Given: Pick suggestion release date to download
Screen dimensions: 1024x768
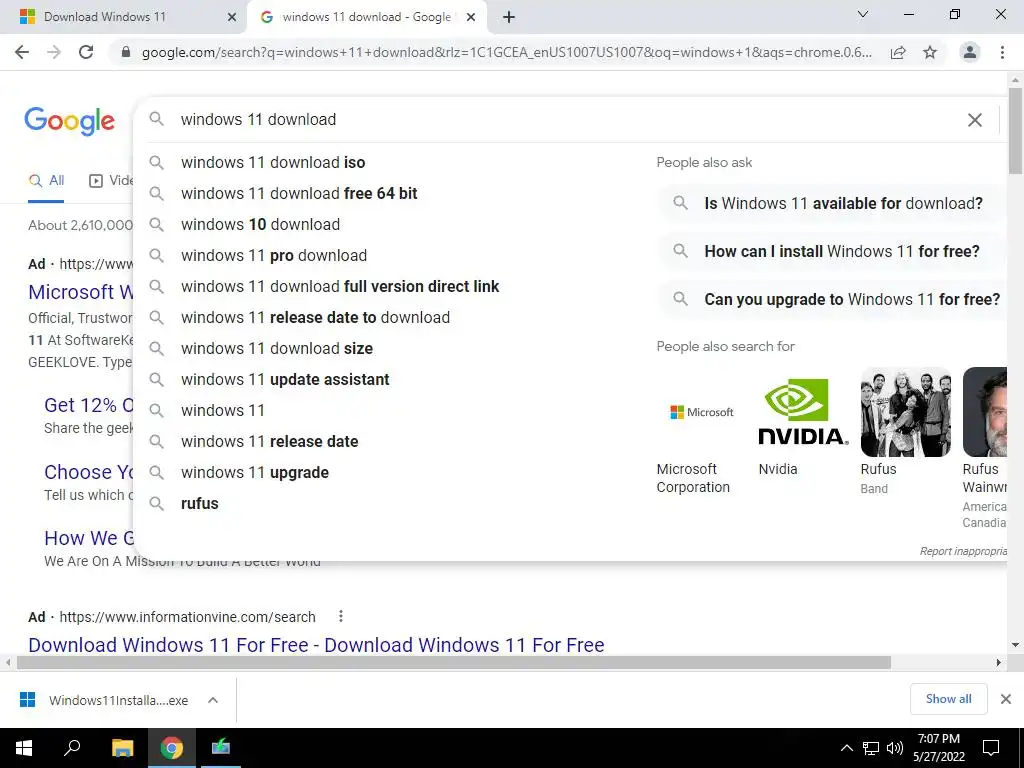Looking at the screenshot, I should 315,317.
